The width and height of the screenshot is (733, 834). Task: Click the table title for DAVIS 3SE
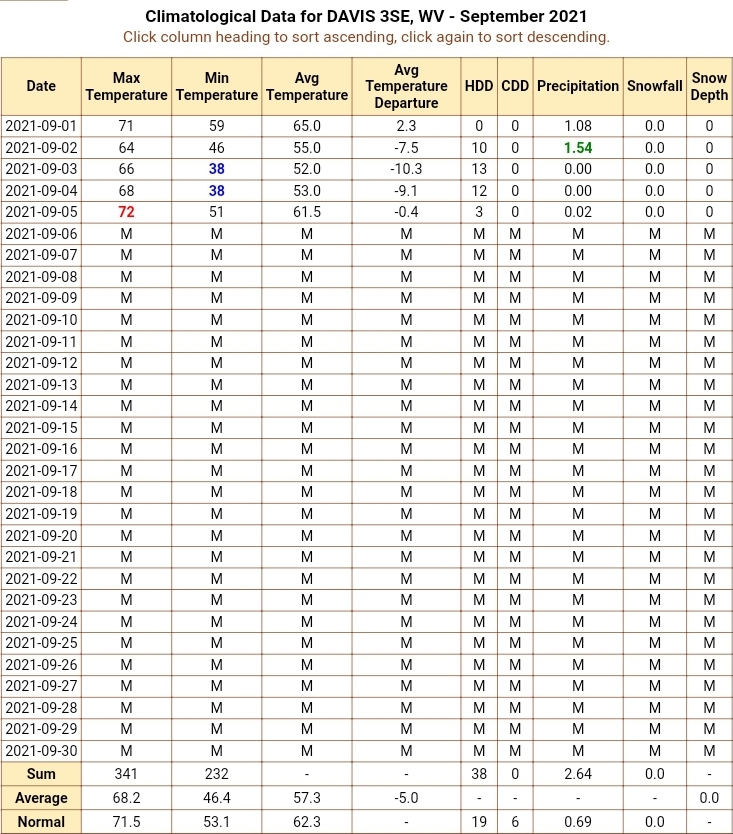coord(366,16)
